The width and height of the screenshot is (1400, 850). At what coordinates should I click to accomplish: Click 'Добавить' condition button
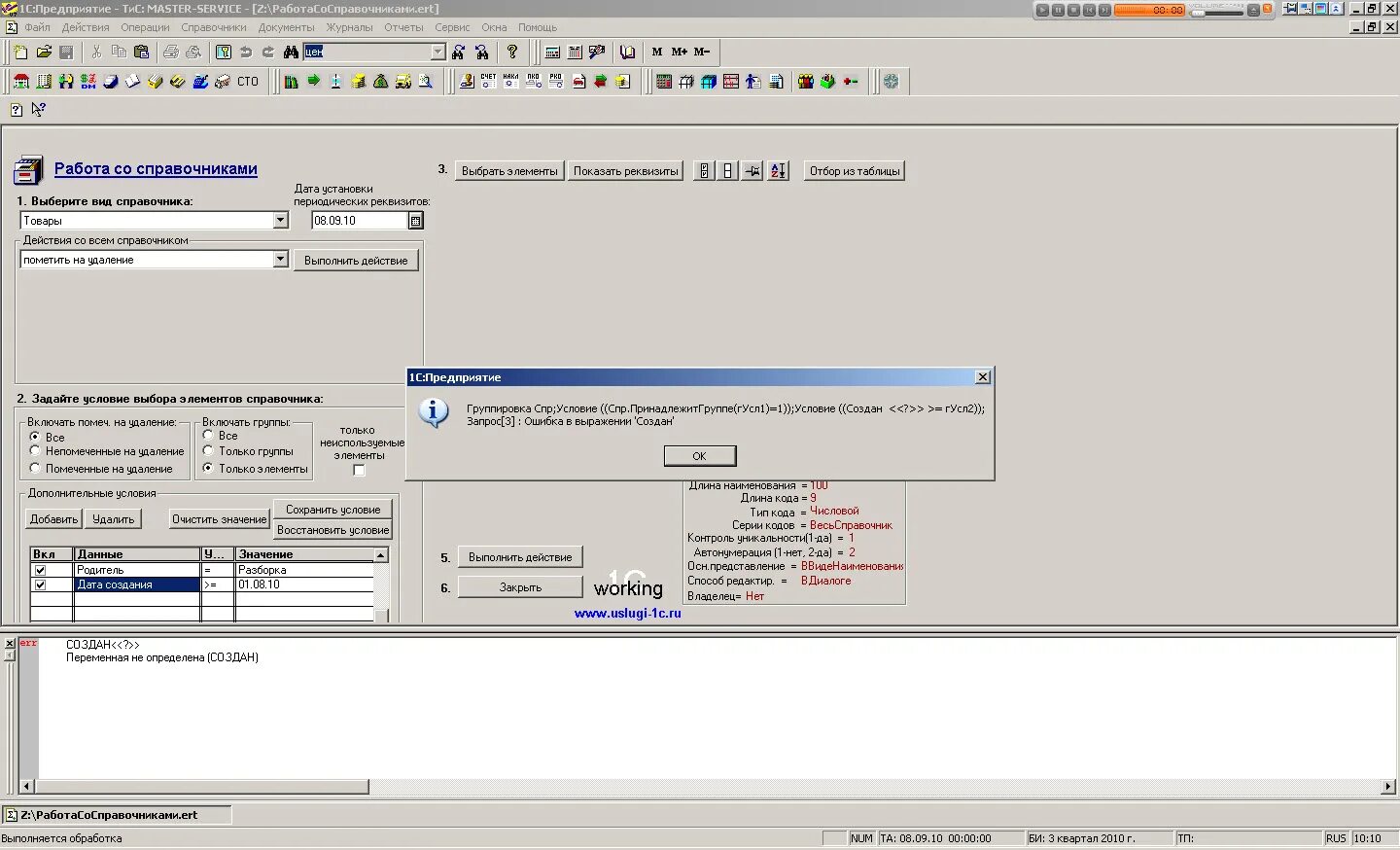pos(53,519)
